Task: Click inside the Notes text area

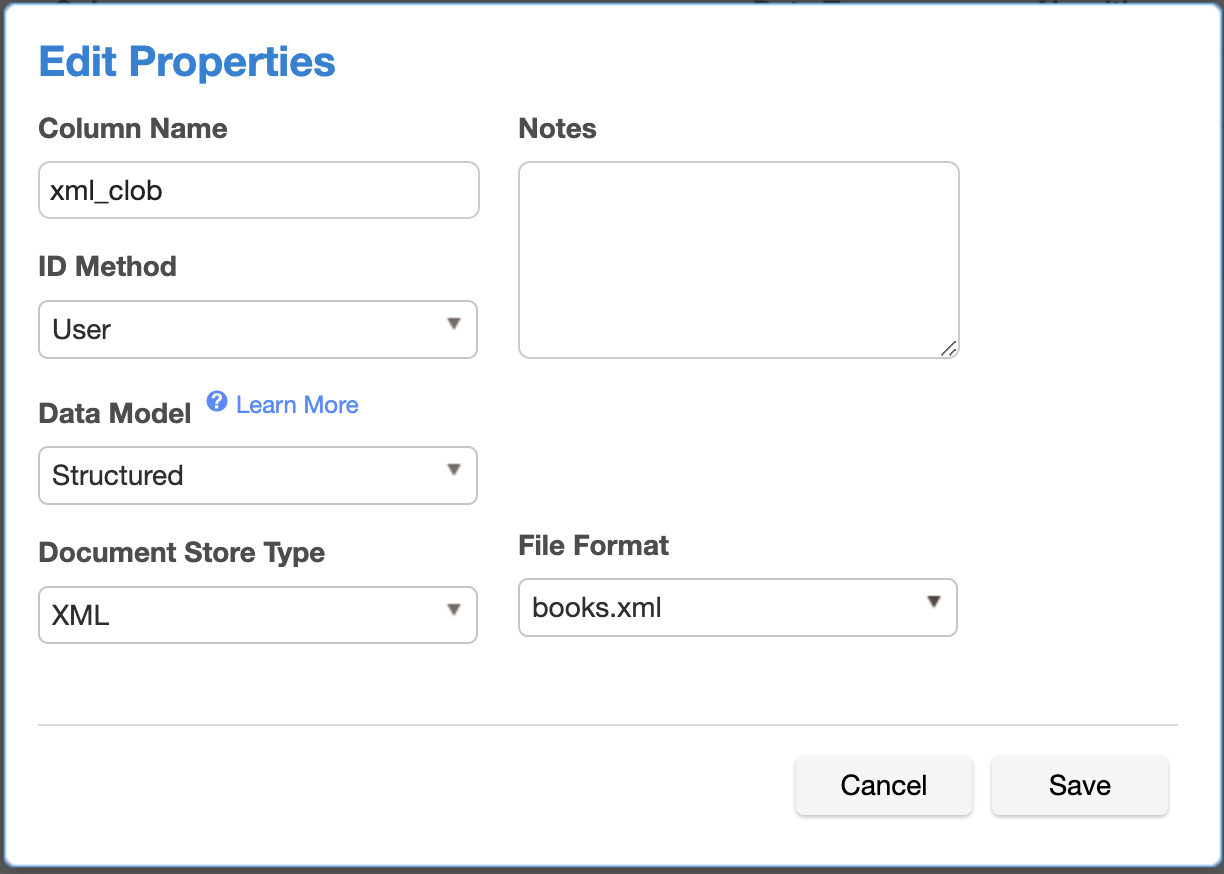Action: tap(738, 259)
